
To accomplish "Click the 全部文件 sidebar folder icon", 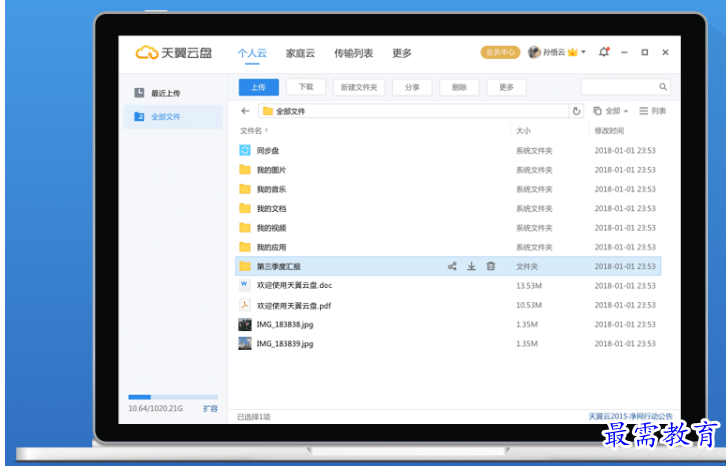I will click(139, 116).
